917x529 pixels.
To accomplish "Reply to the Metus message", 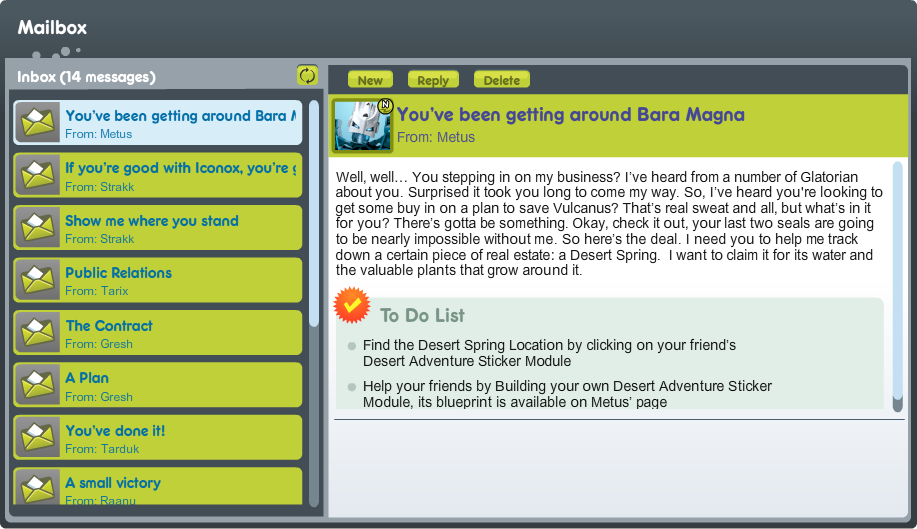I will (x=433, y=80).
